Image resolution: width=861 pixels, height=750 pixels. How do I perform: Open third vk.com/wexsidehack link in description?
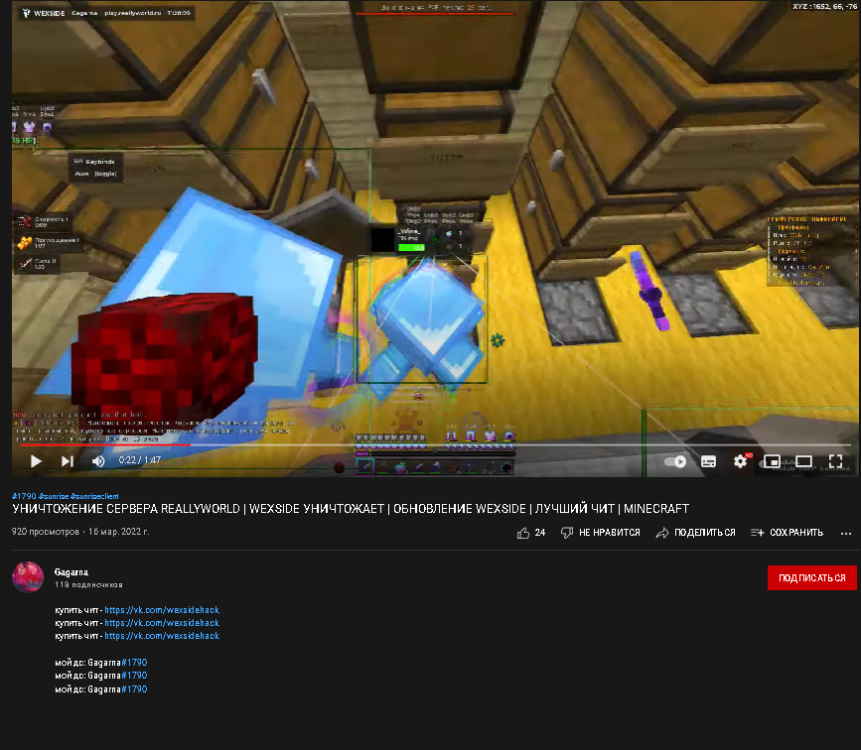[x=162, y=636]
